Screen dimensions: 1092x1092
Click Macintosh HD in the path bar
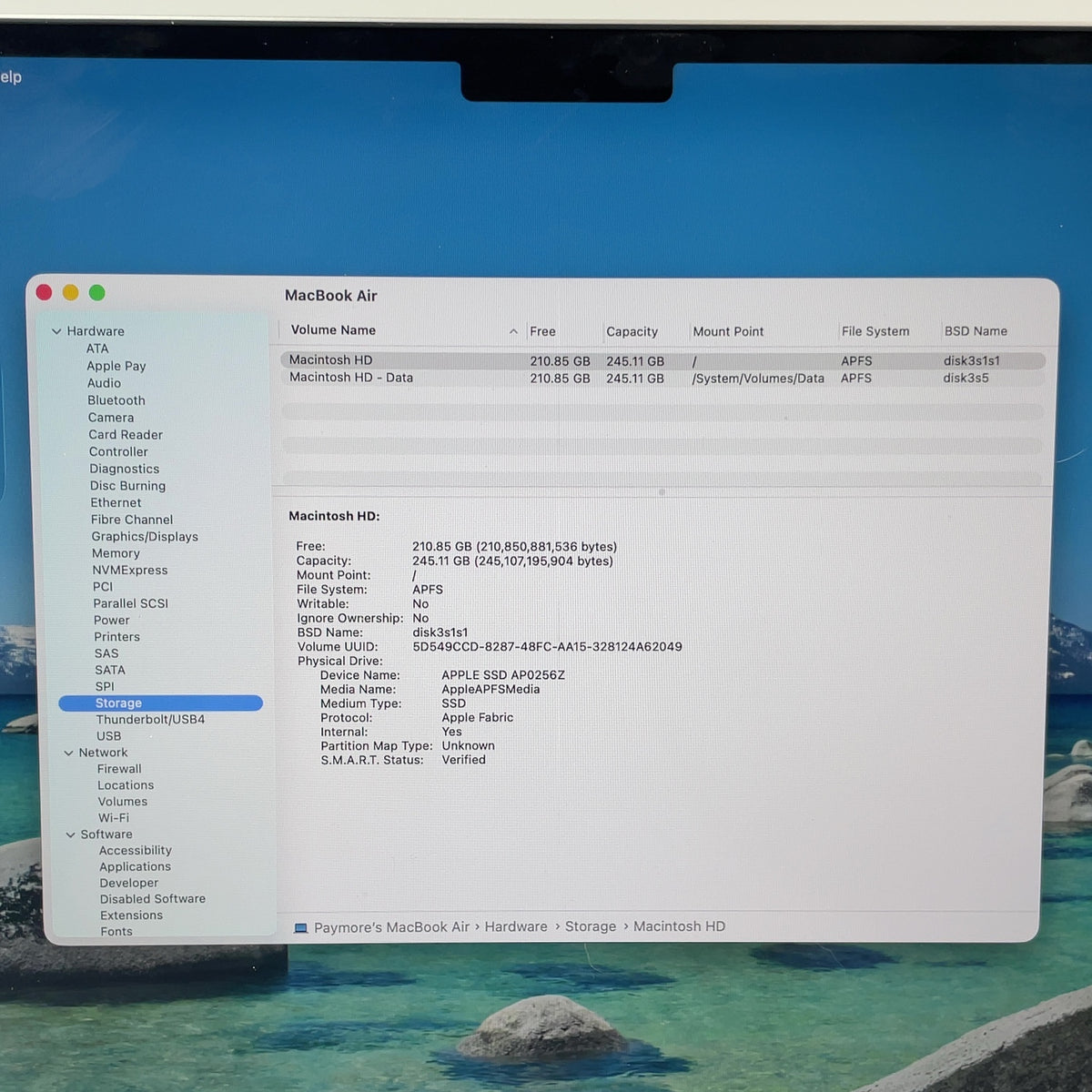tap(679, 926)
